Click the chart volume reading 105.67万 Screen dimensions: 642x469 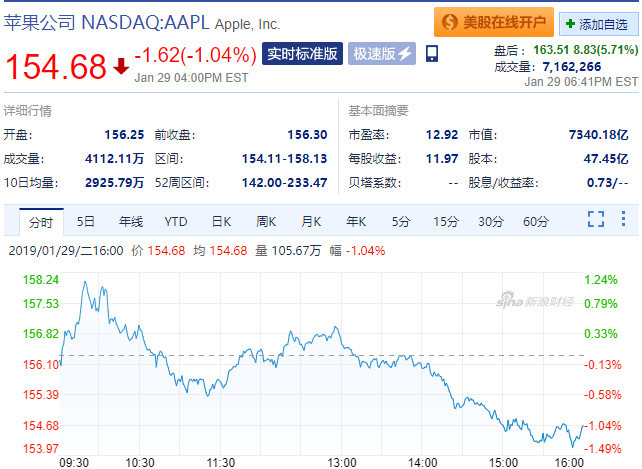(x=296, y=251)
